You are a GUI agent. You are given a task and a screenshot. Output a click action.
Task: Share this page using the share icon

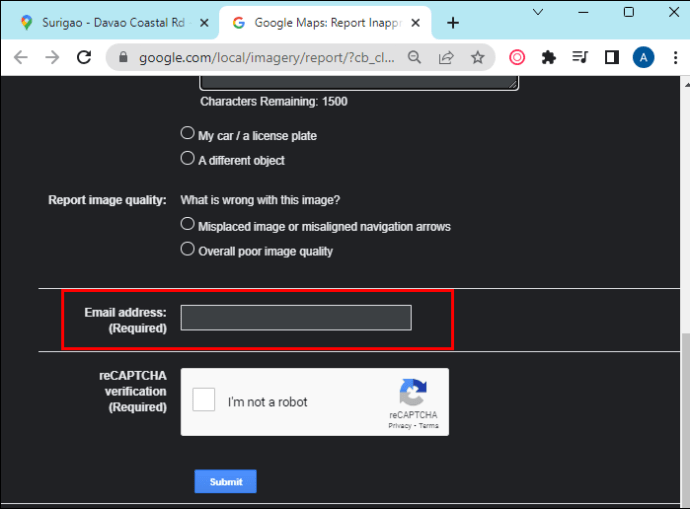coord(446,57)
